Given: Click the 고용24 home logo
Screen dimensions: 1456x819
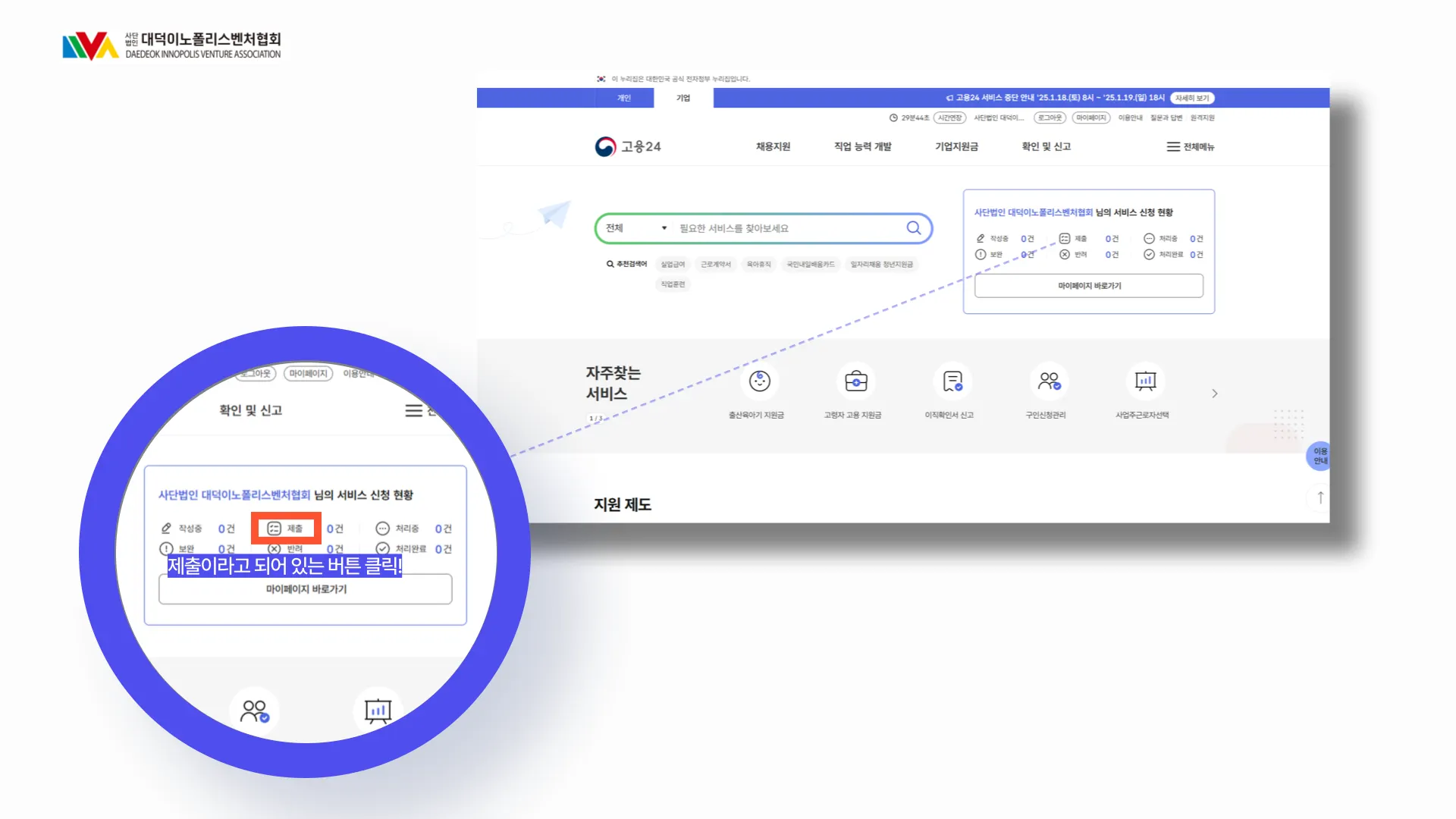Looking at the screenshot, I should click(x=628, y=146).
